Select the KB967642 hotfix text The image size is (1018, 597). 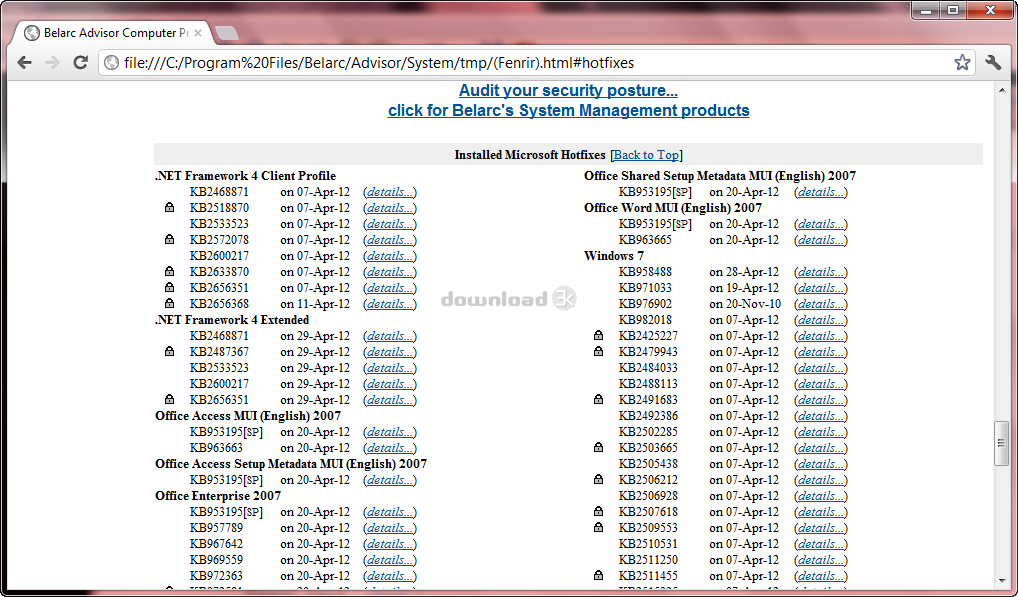pos(216,544)
